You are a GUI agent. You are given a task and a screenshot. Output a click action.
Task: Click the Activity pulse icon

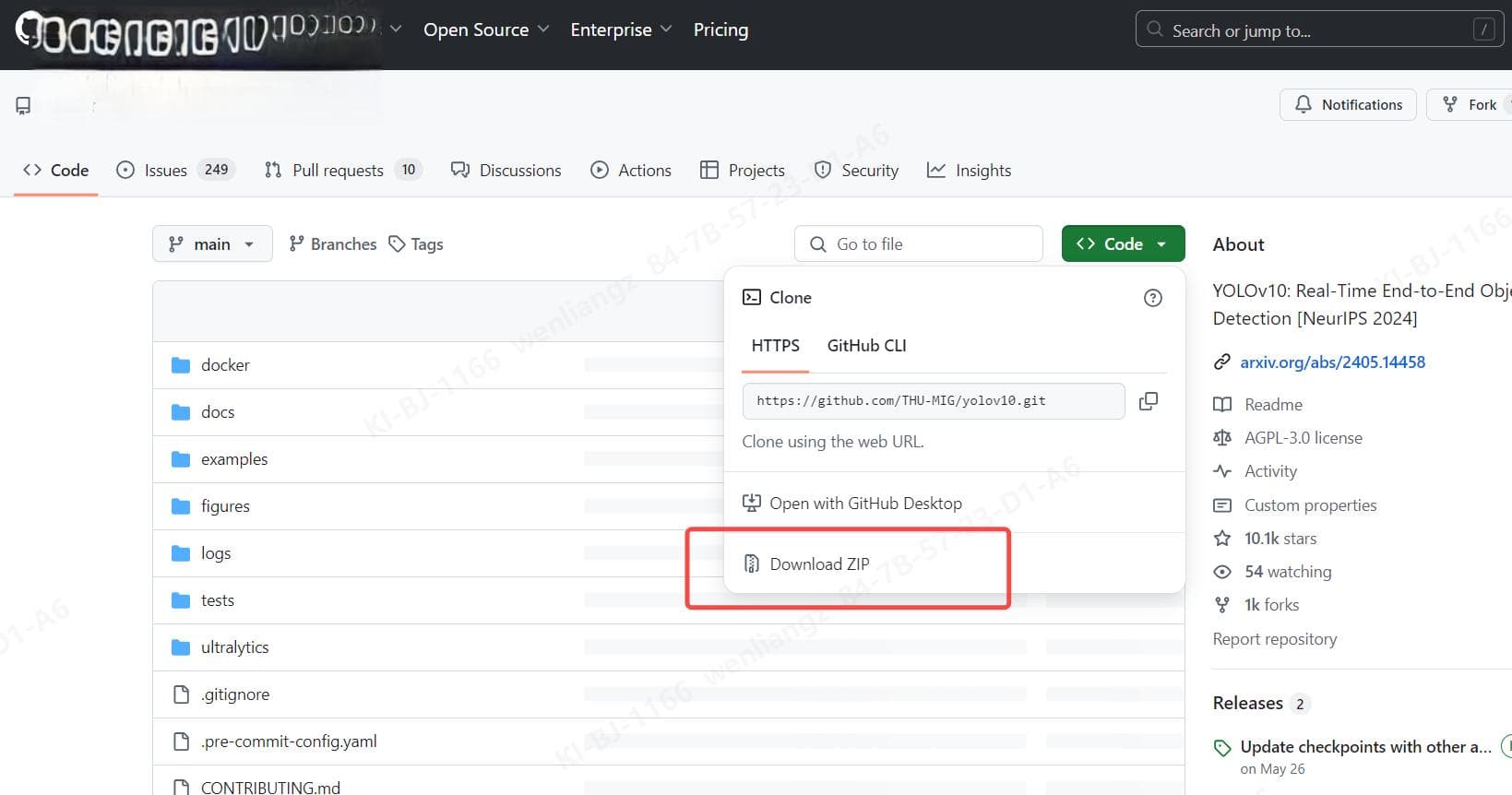tap(1222, 471)
